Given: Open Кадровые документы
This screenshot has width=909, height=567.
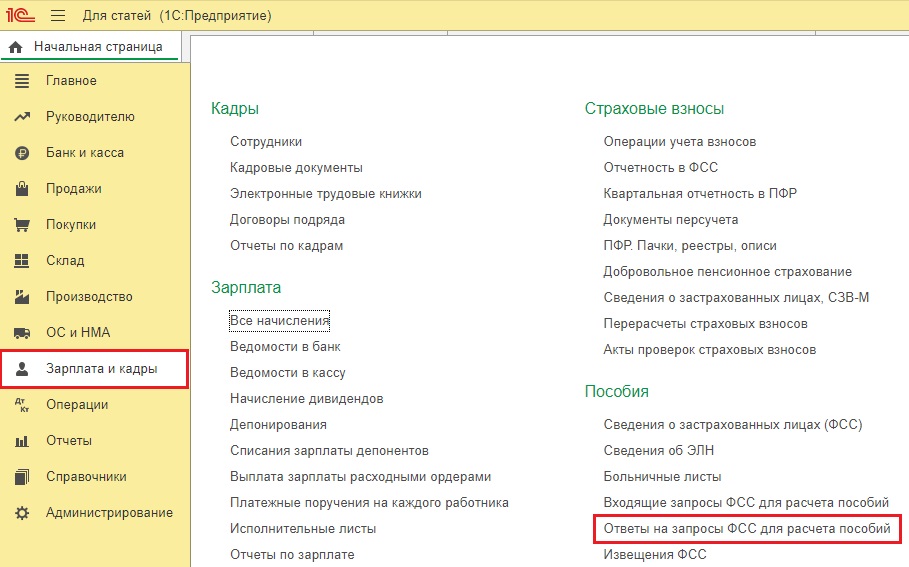Looking at the screenshot, I should (296, 168).
